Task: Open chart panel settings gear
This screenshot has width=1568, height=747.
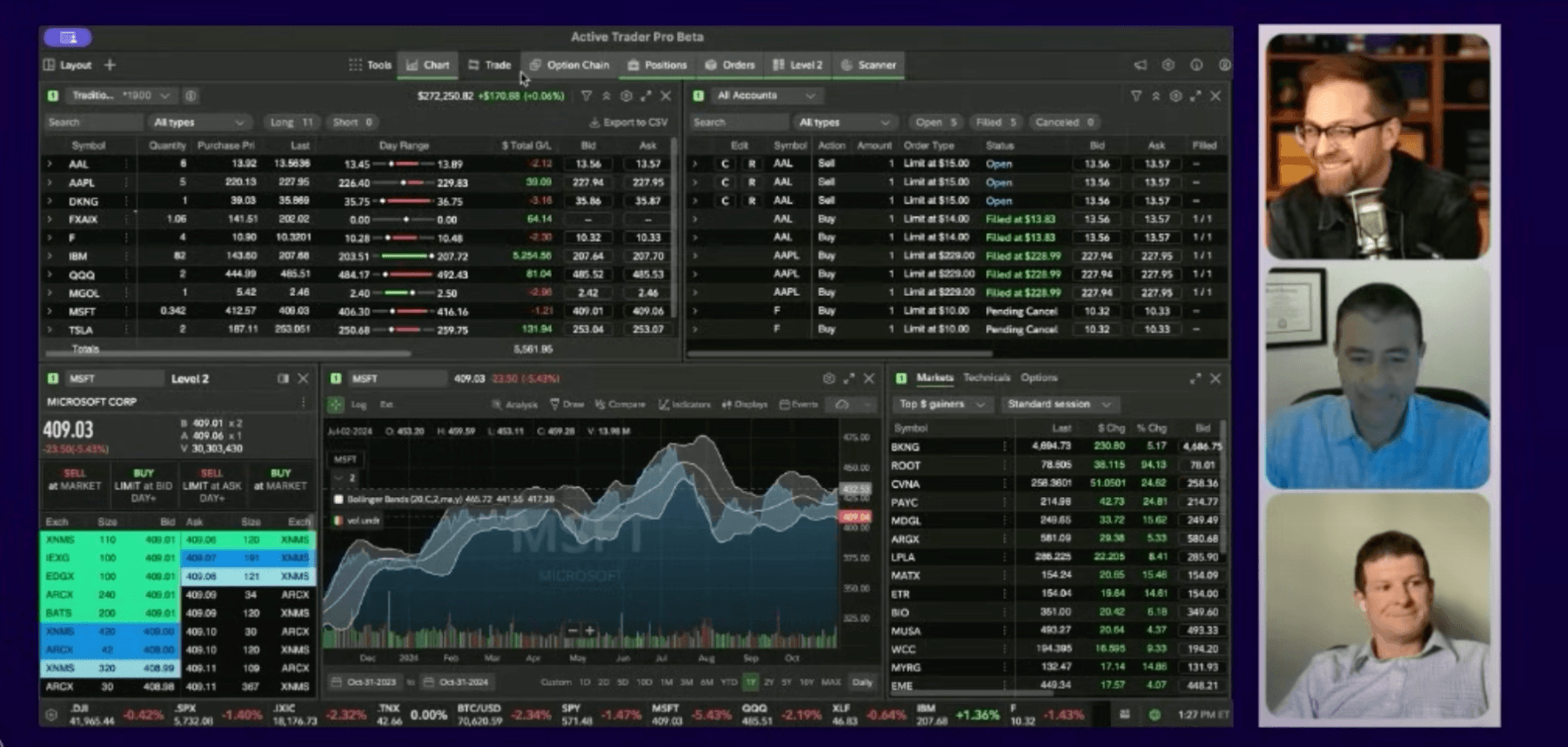Action: [x=828, y=379]
